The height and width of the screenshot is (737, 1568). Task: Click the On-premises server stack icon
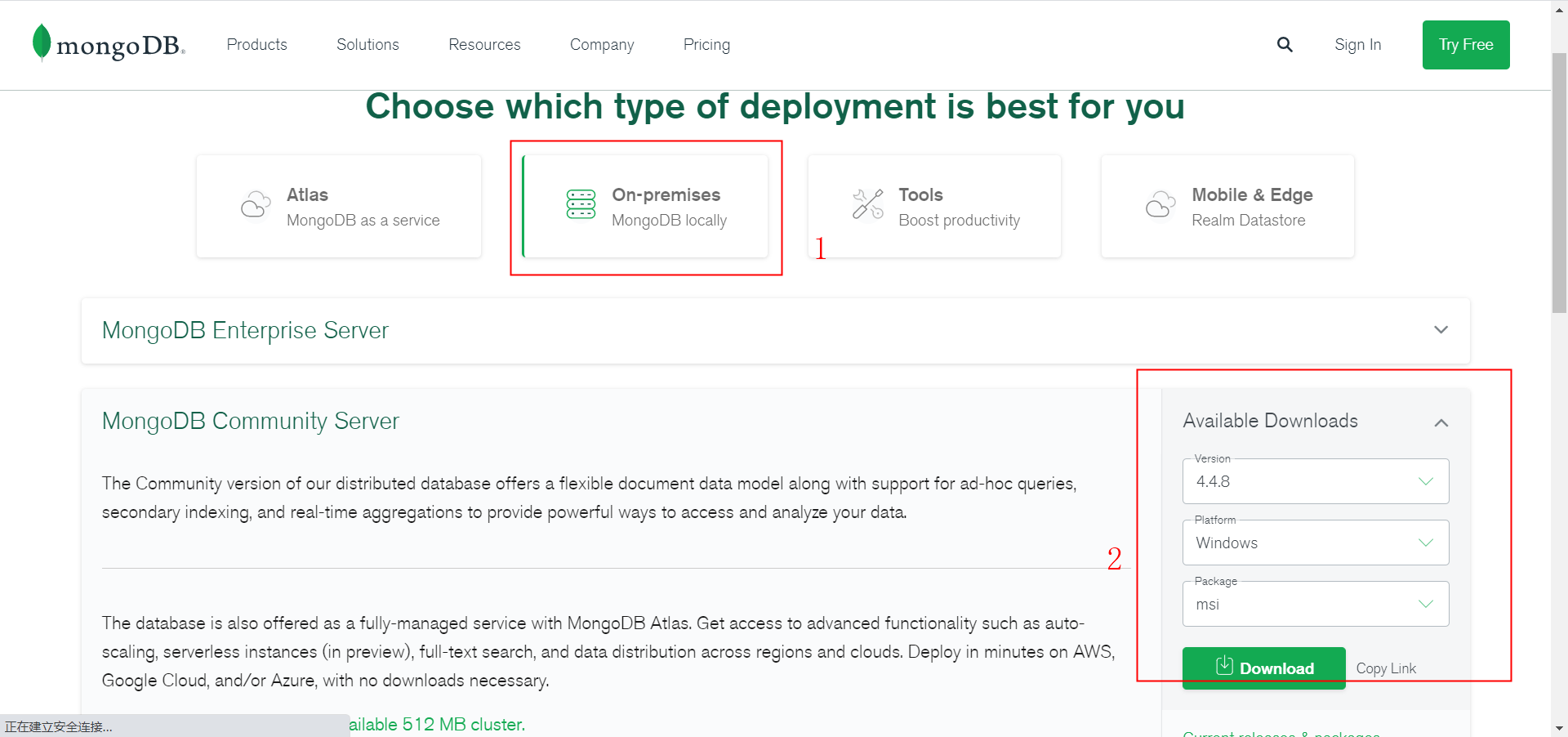[581, 204]
